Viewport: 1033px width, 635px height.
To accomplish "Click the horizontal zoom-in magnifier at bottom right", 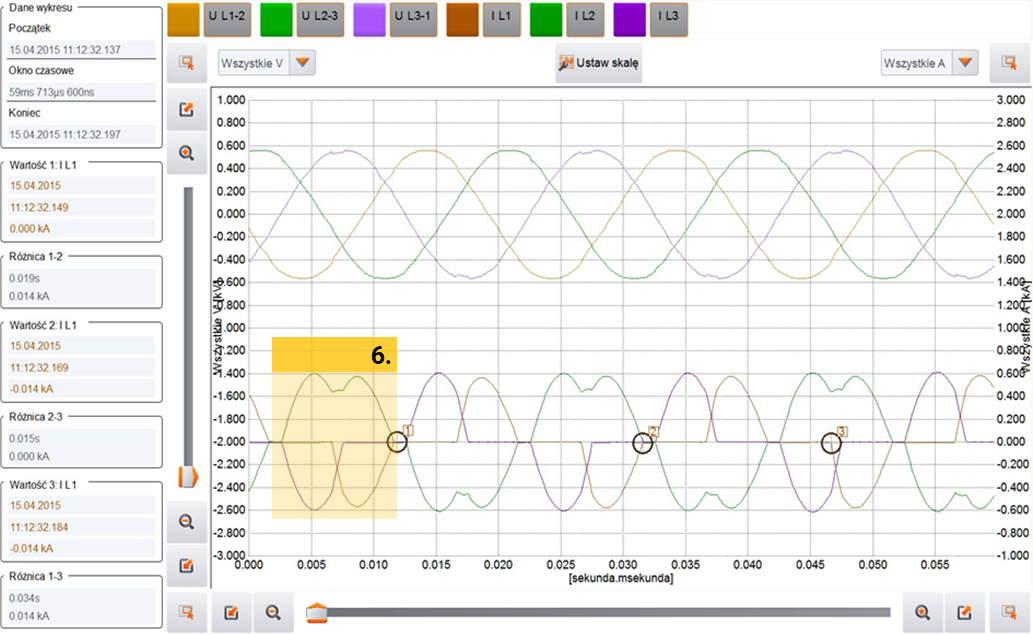I will (x=921, y=612).
